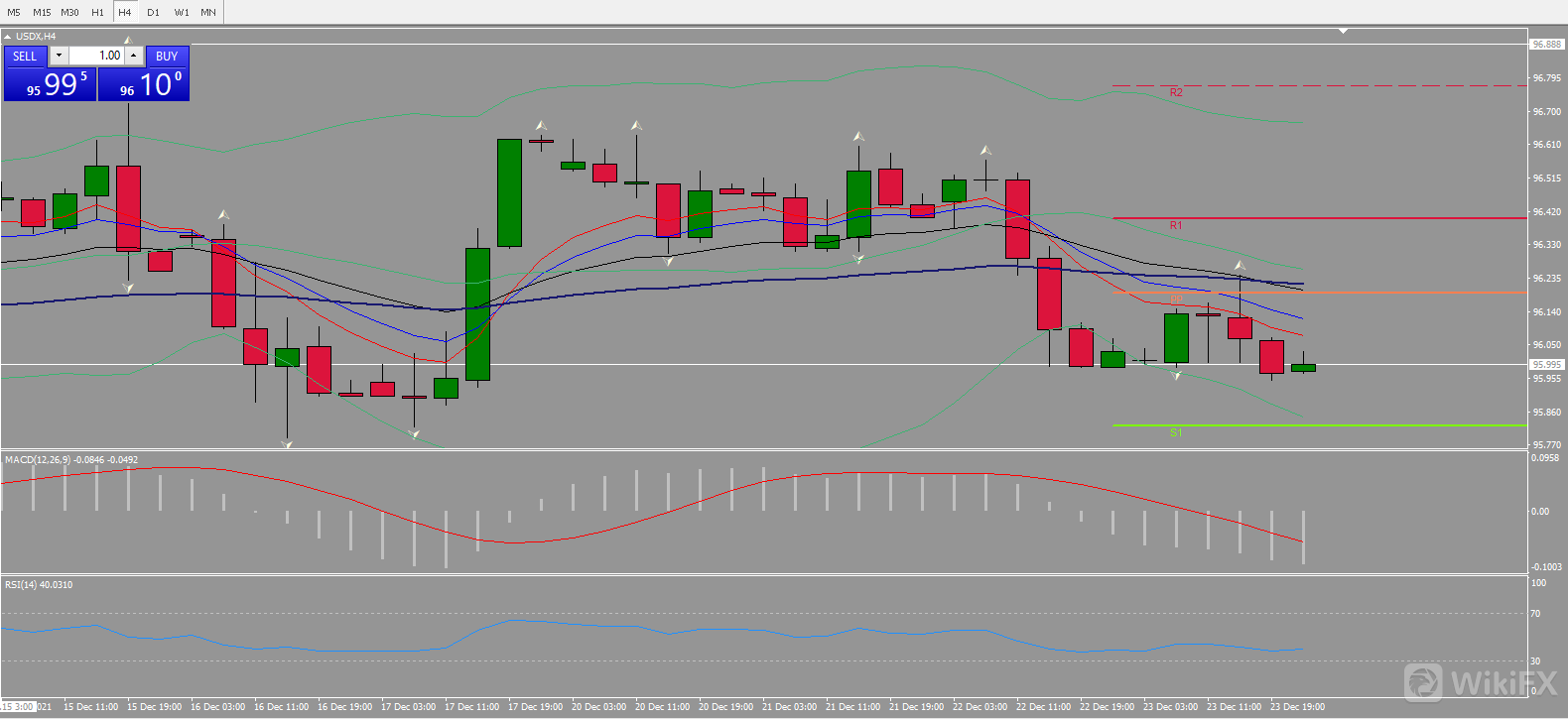Switch to the W1 weekly timeframe tab
This screenshot has width=1568, height=719.
tap(182, 12)
